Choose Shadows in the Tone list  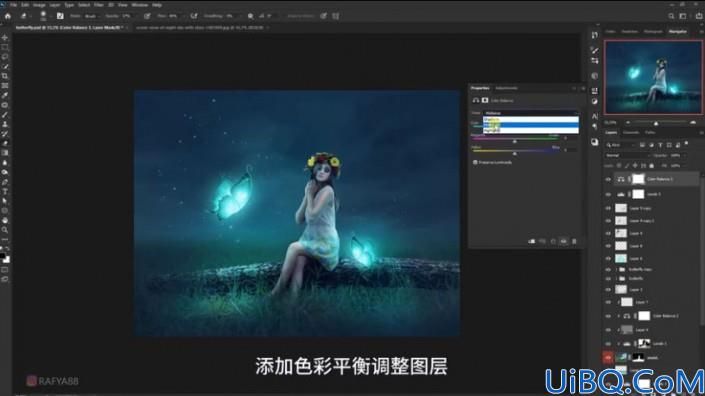[531, 120]
